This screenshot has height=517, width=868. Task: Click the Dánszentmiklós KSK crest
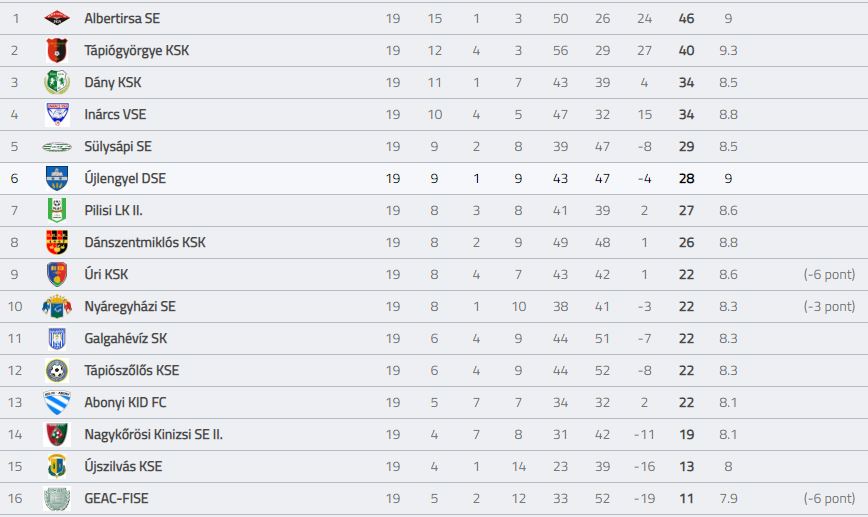pyautogui.click(x=57, y=242)
